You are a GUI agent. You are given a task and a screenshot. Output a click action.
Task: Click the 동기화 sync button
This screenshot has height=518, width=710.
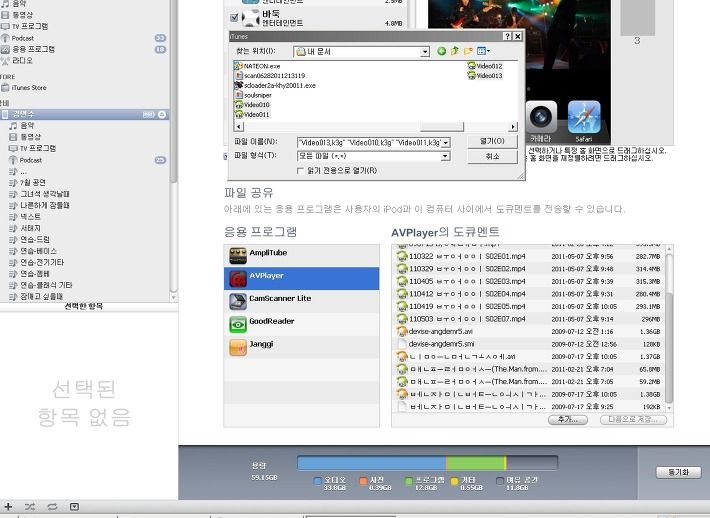(678, 472)
